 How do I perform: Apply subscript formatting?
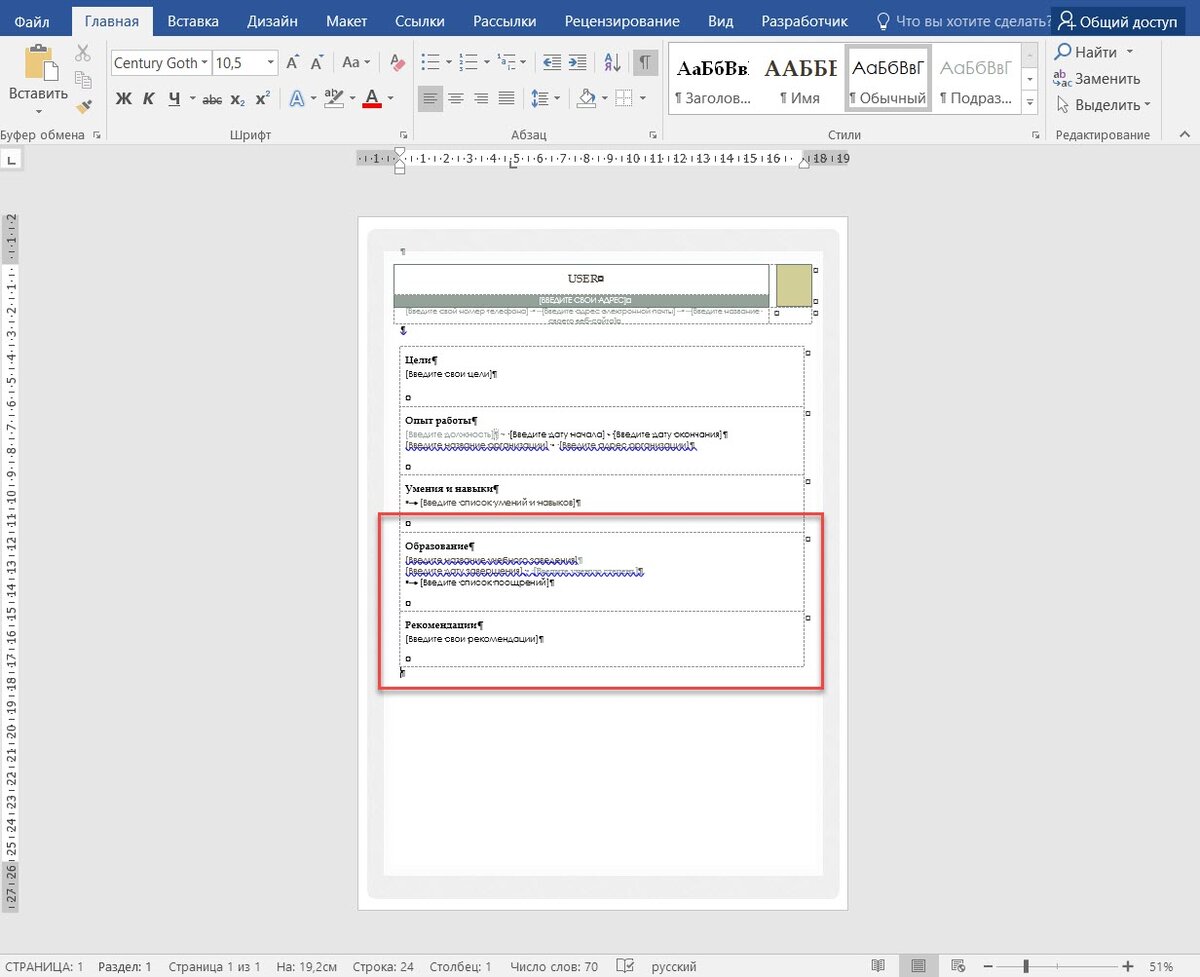point(238,98)
